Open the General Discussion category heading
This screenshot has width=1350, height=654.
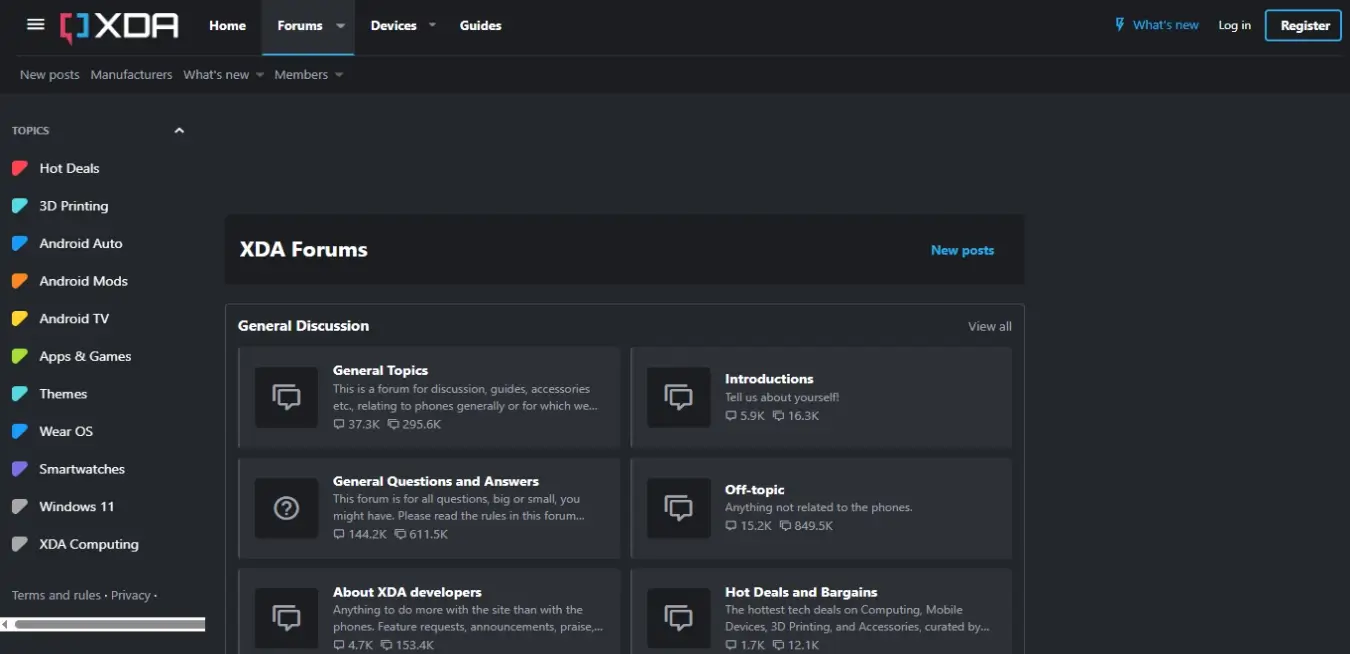(x=303, y=326)
